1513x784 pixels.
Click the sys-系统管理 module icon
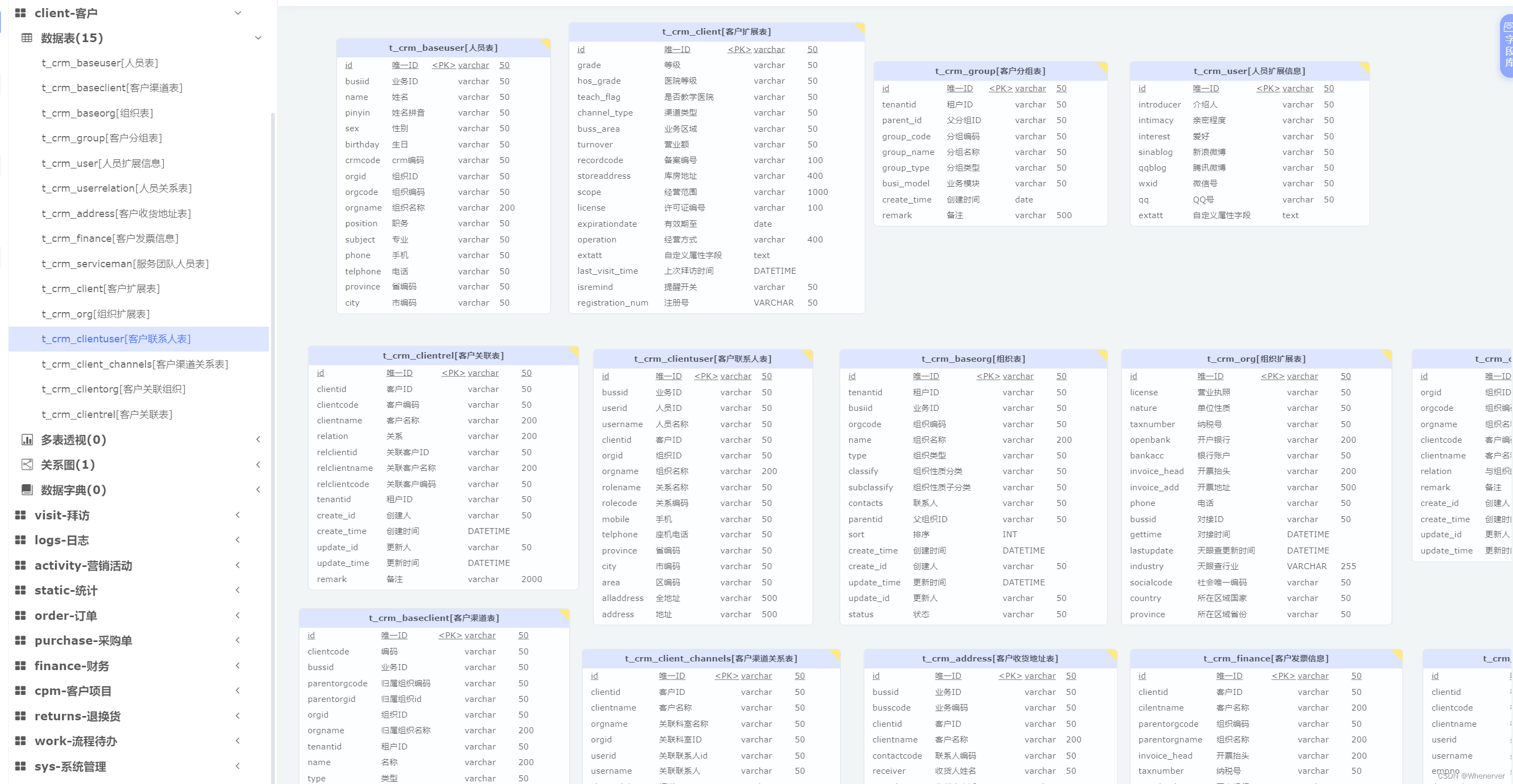coord(20,766)
